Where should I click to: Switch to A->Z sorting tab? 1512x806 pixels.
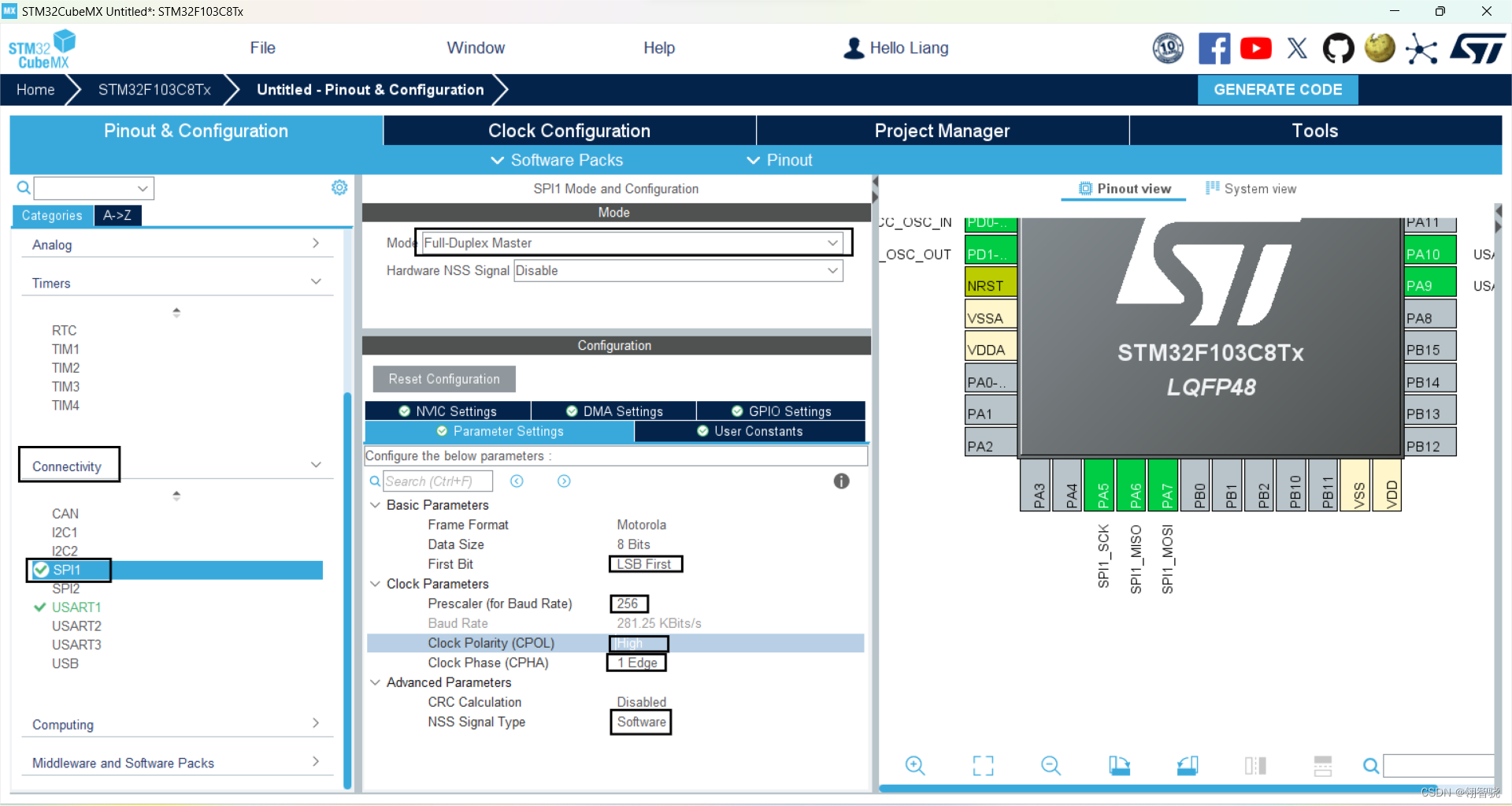click(x=117, y=215)
